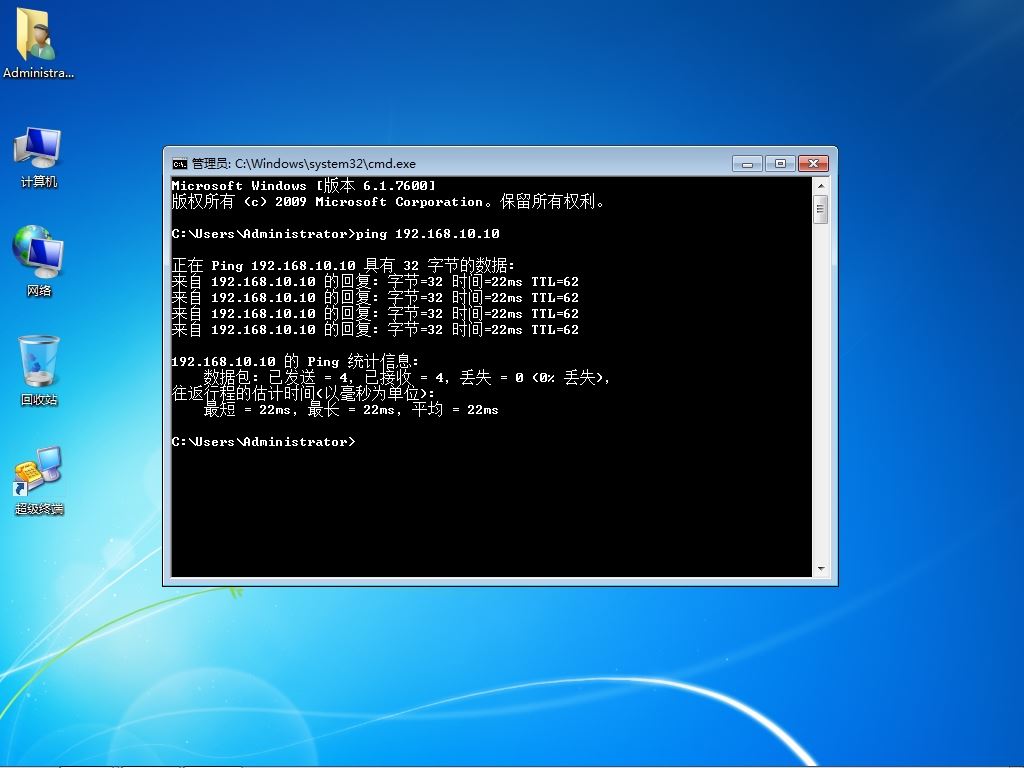1024x768 pixels.
Task: Open the 计算机 desktop icon
Action: (x=39, y=157)
